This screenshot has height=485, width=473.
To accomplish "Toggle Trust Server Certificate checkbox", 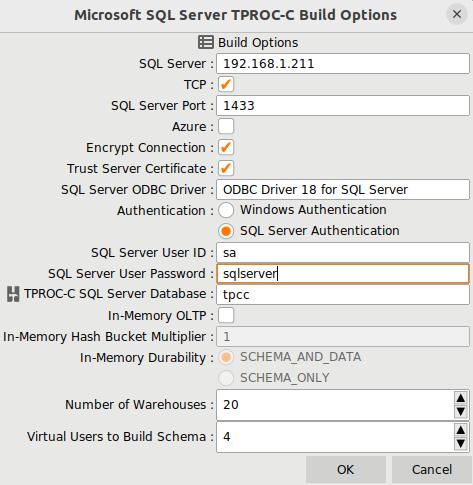I will (x=226, y=168).
